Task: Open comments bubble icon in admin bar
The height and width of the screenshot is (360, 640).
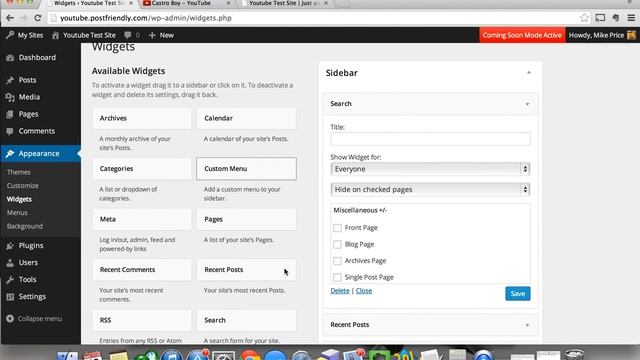Action: click(128, 35)
